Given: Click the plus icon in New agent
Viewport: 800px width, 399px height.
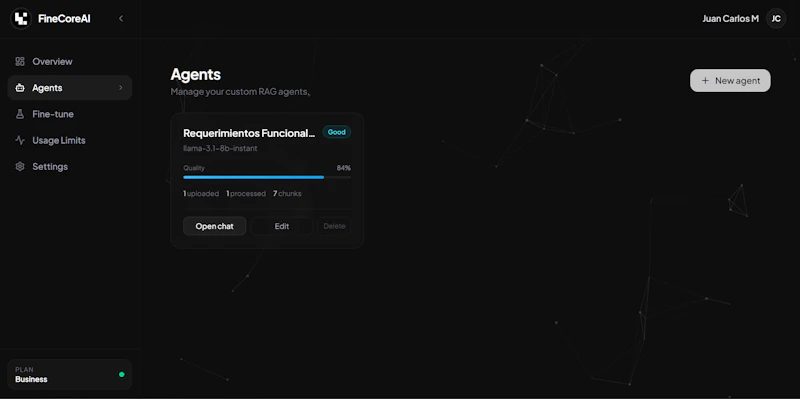Looking at the screenshot, I should tap(705, 81).
